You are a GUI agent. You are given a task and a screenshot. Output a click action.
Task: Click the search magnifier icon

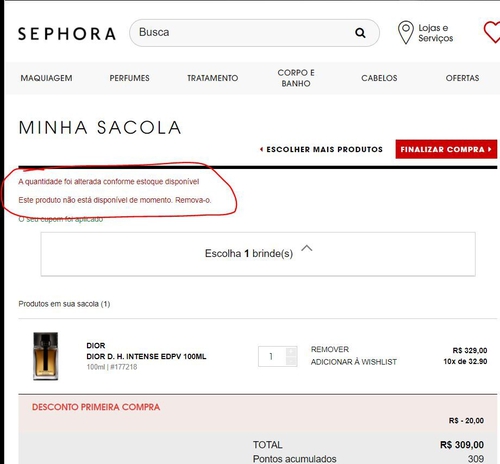(x=360, y=33)
